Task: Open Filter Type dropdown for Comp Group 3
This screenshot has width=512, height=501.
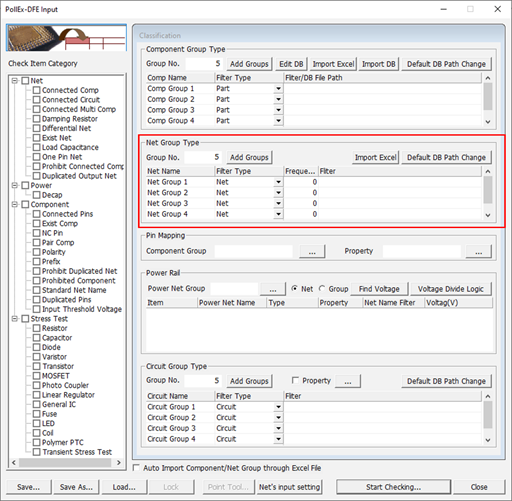Action: [278, 110]
